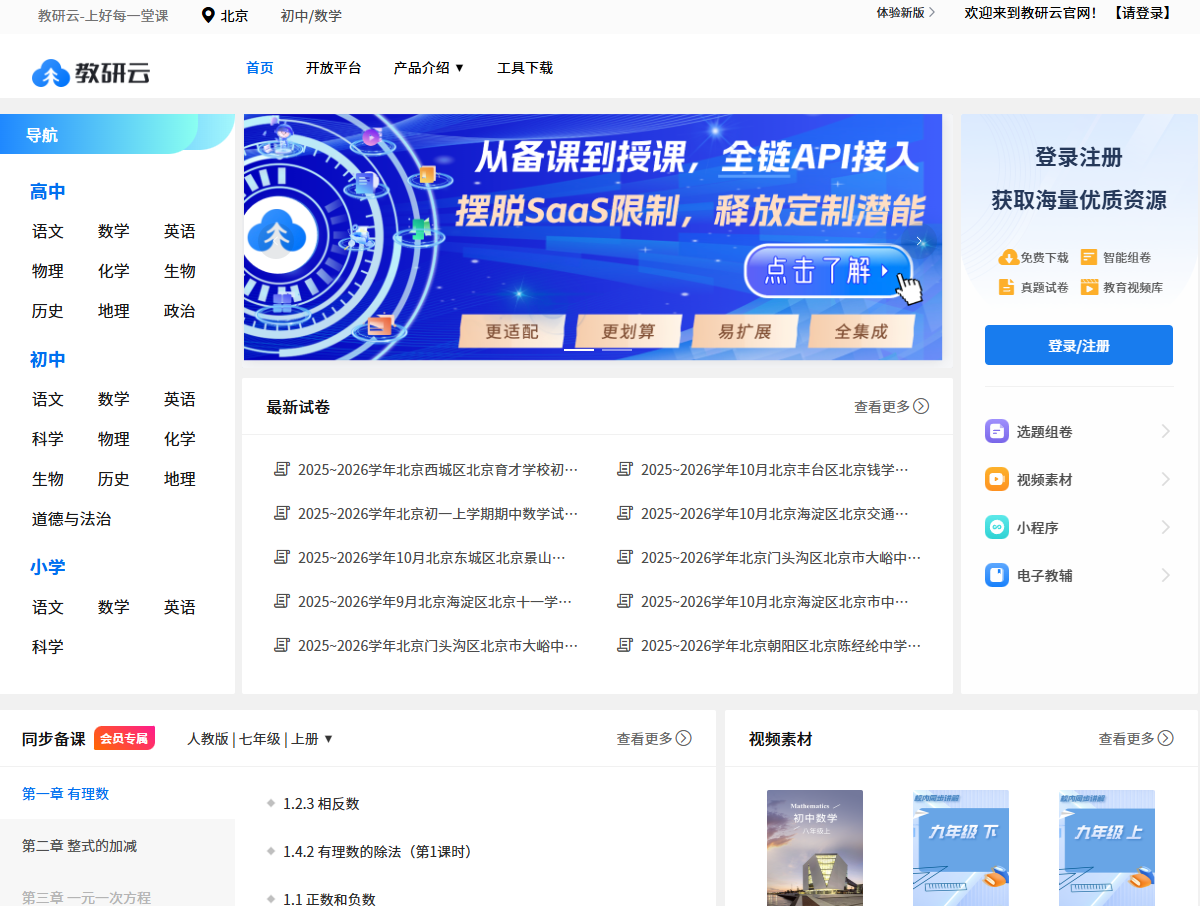Open the 小程序 entry icon
Image resolution: width=1200 pixels, height=906 pixels.
pyautogui.click(x=996, y=527)
